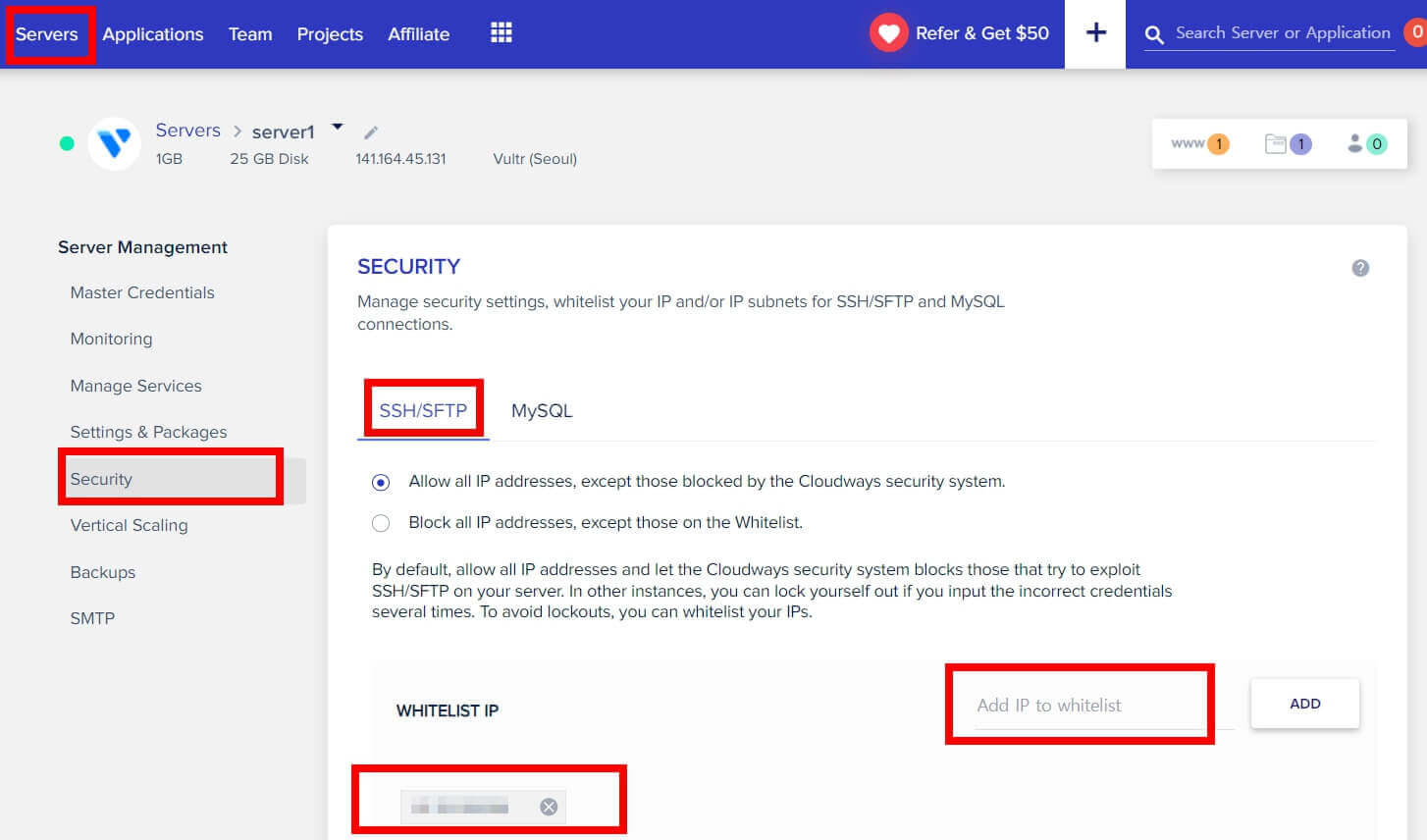Click the server IP 141.164.45.131

[400, 159]
